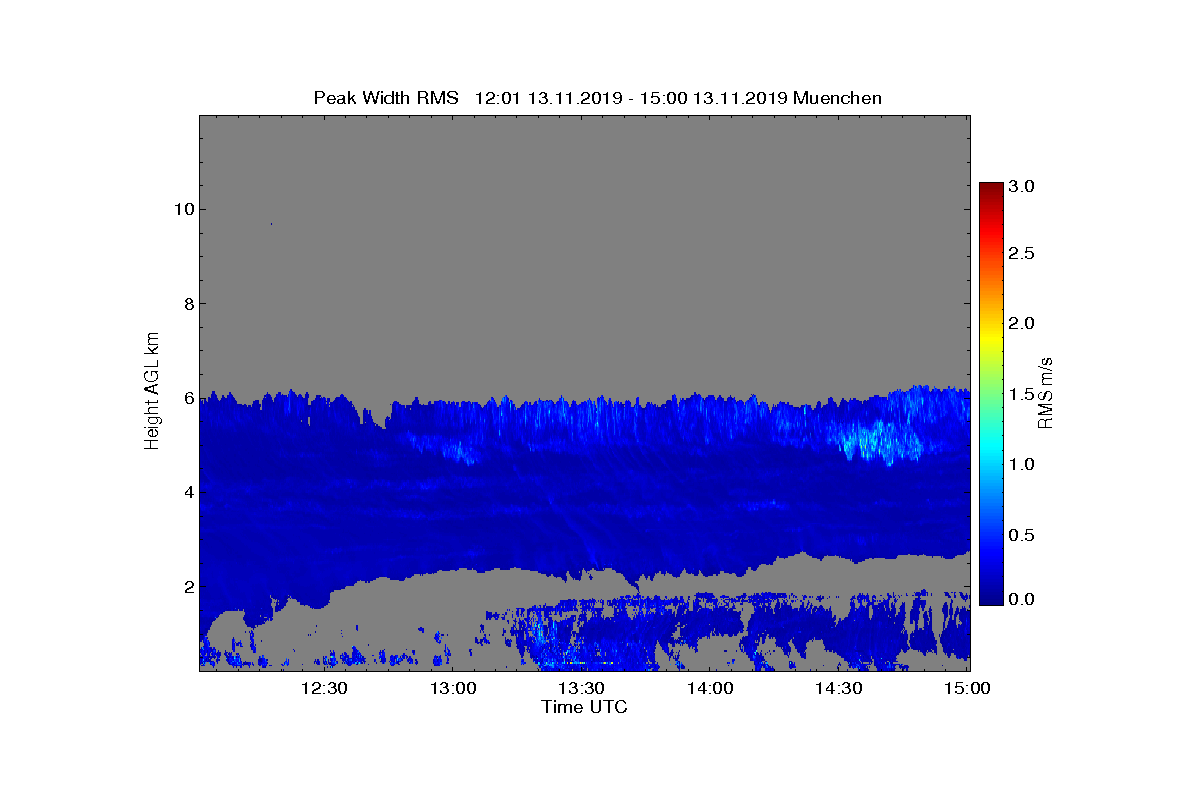Click the '14:00' time axis label
Viewport: 1200px width, 800px height.
pyautogui.click(x=709, y=689)
